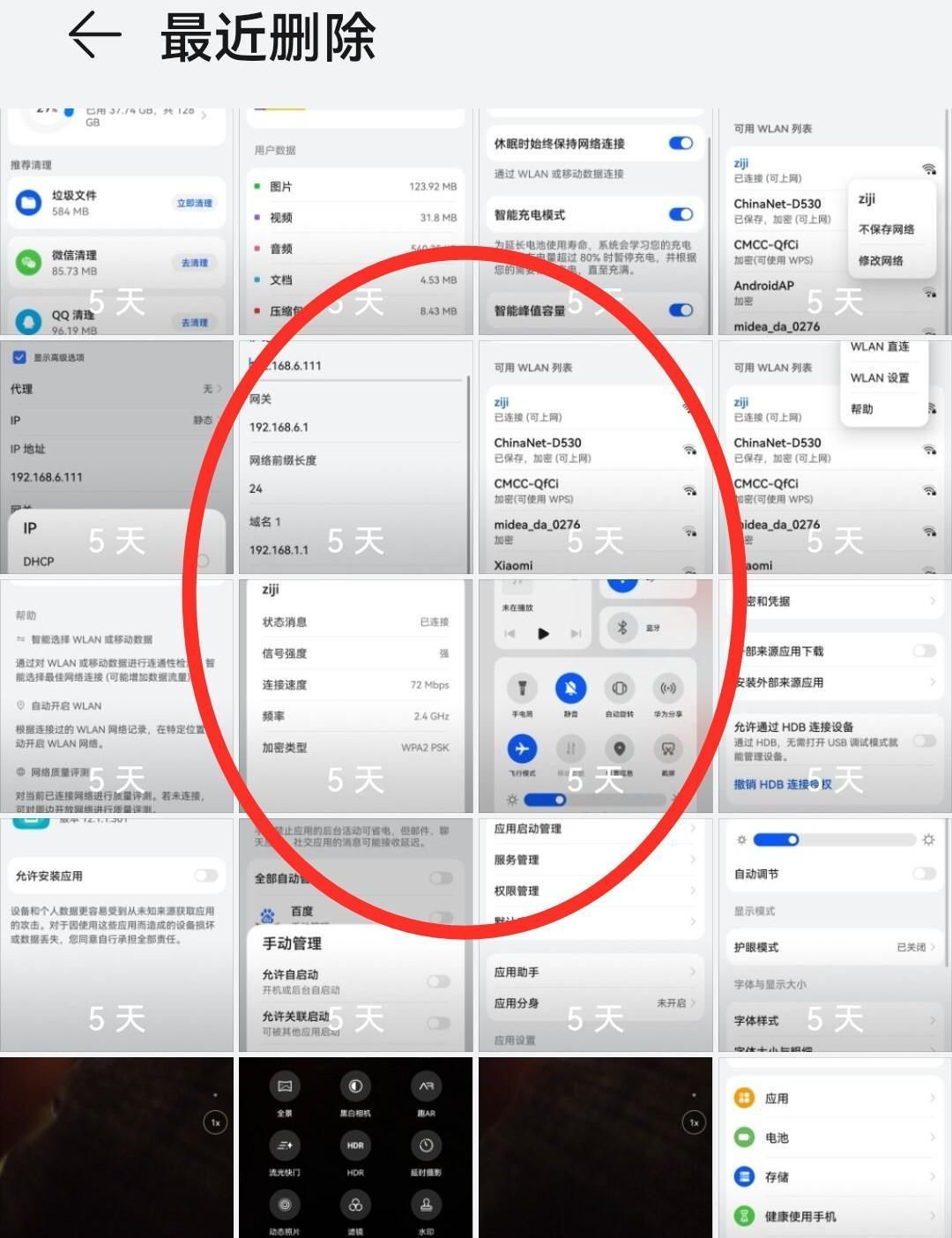Image resolution: width=952 pixels, height=1238 pixels.
Task: Tap the 自动旋转 icon
Action: tap(620, 688)
